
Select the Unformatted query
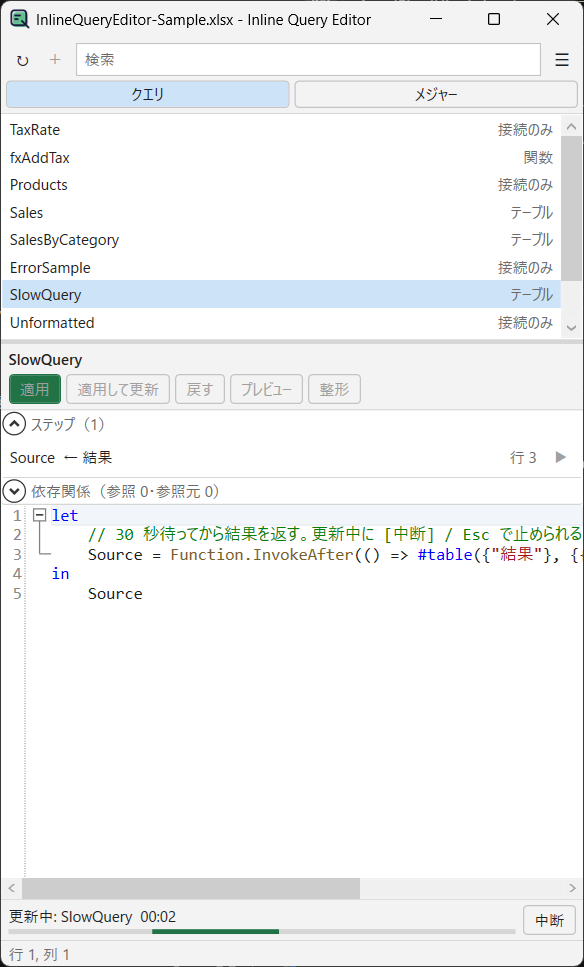coord(281,322)
